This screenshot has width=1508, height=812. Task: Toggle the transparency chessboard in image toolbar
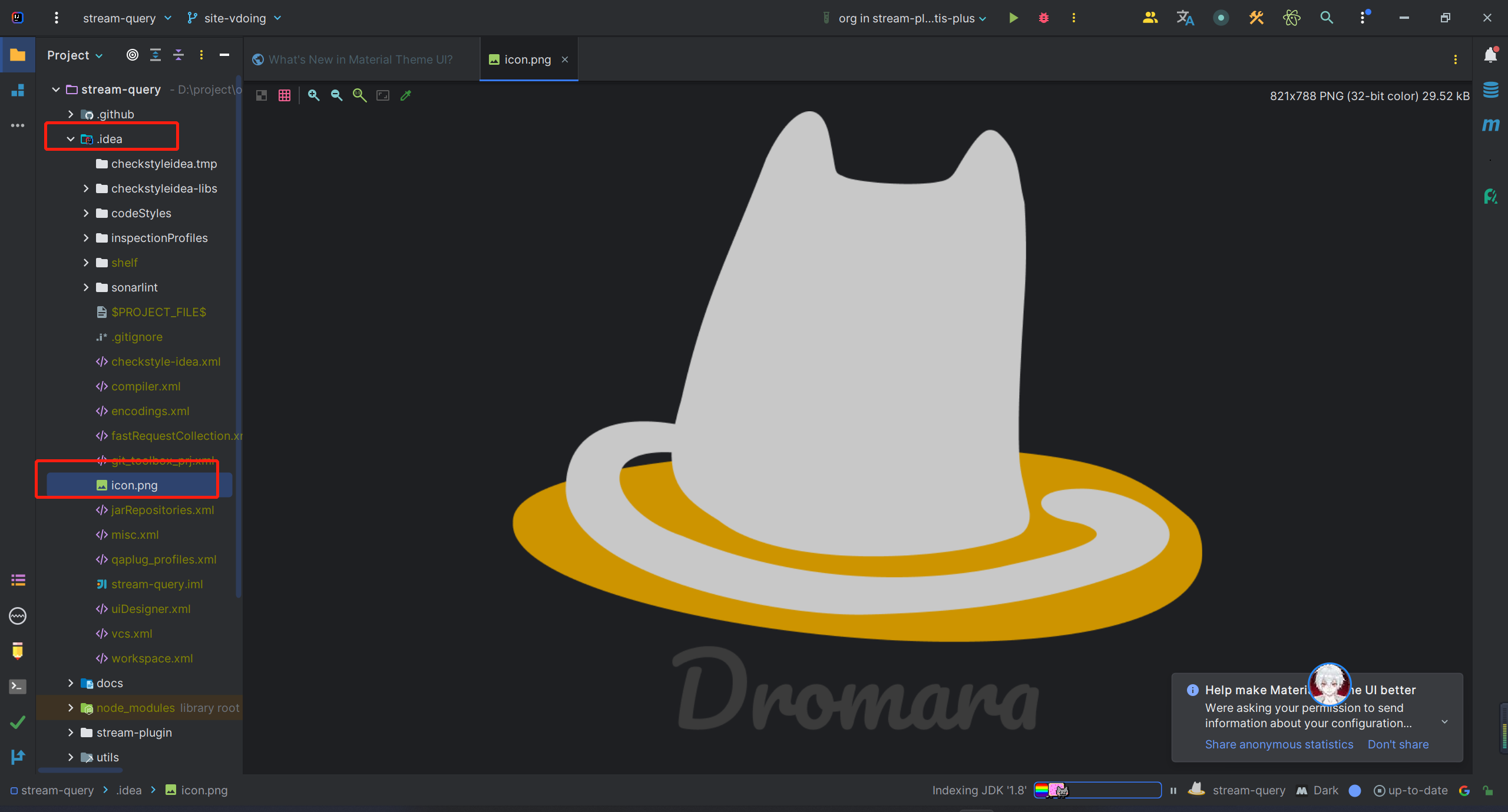point(262,95)
